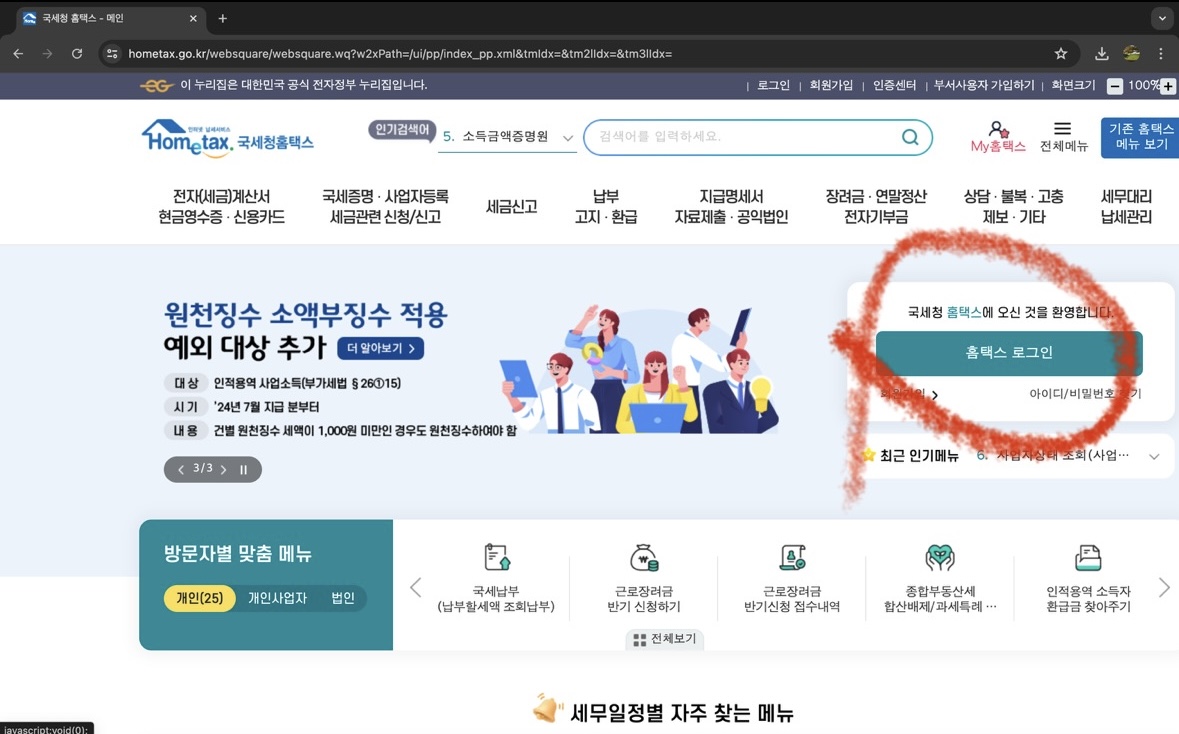The image size is (1179, 734).
Task: Click the Hometax logo
Action: point(228,138)
